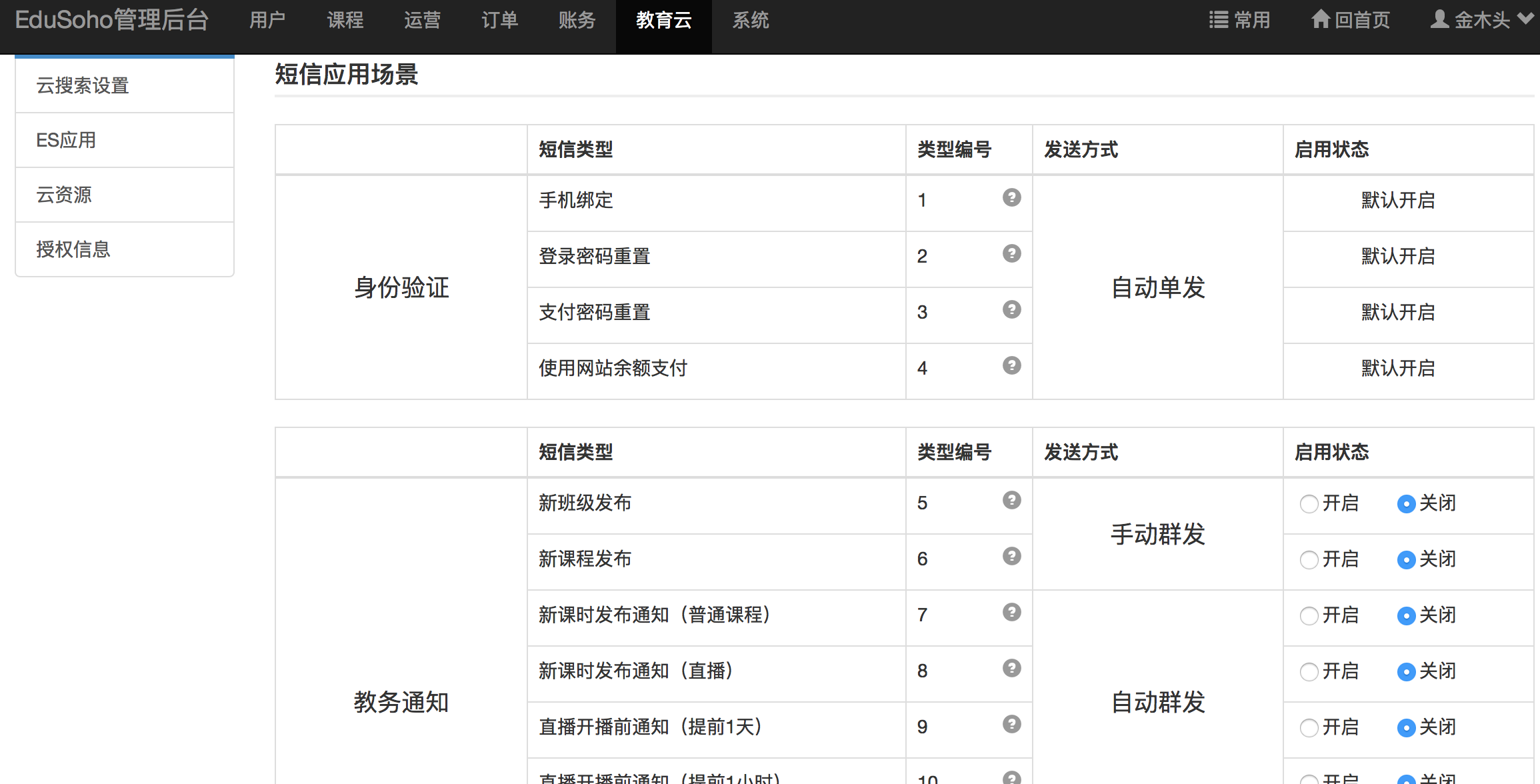This screenshot has height=784, width=1540.
Task: Click the EduSoho管理后台 brand logo
Action: 111,20
